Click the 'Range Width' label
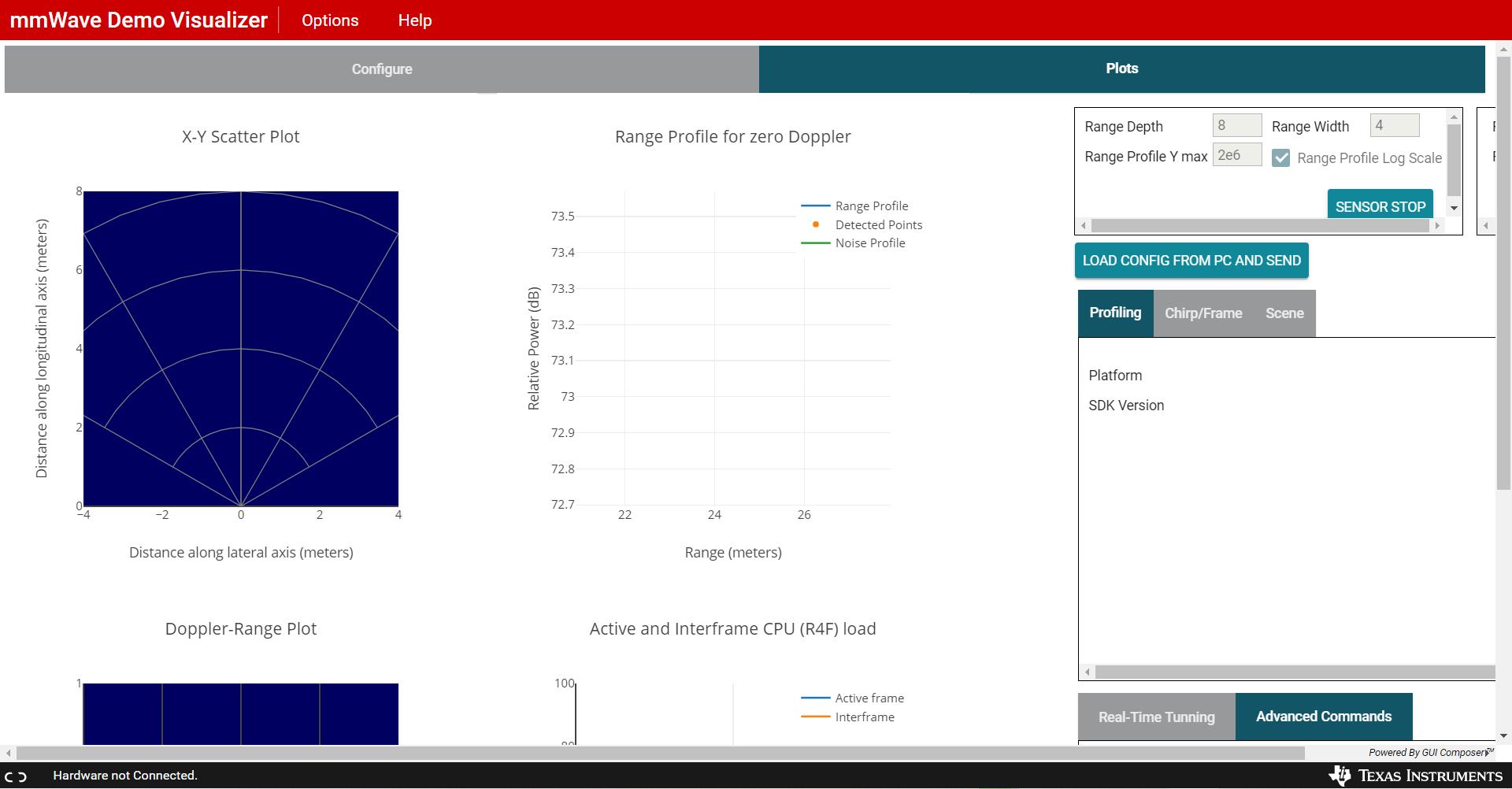 [1310, 127]
